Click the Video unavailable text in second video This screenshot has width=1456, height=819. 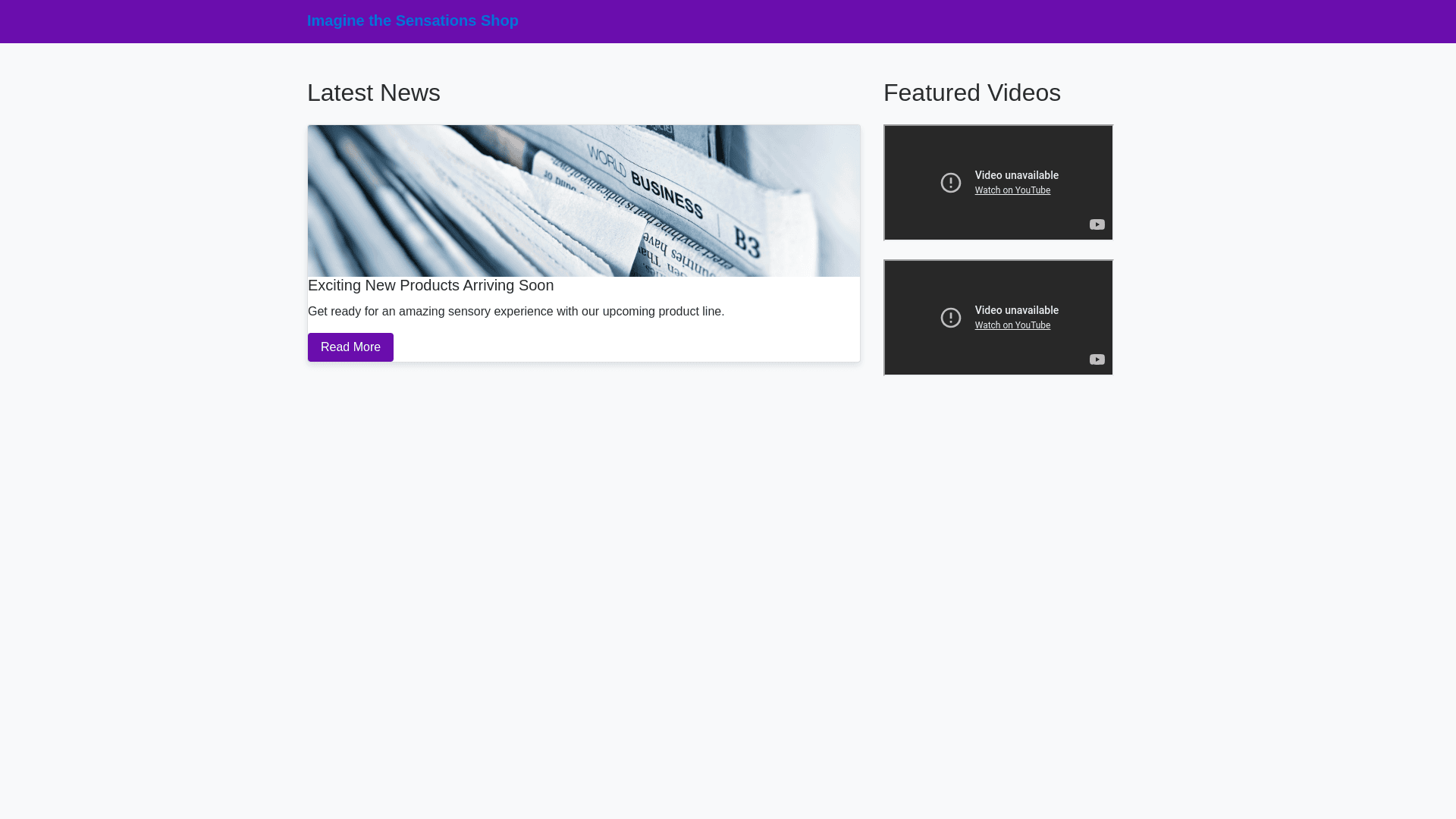tap(1016, 310)
